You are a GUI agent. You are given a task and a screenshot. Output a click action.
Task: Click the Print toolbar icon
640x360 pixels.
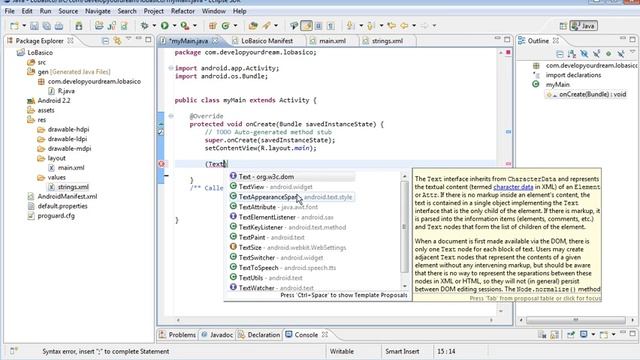59,26
